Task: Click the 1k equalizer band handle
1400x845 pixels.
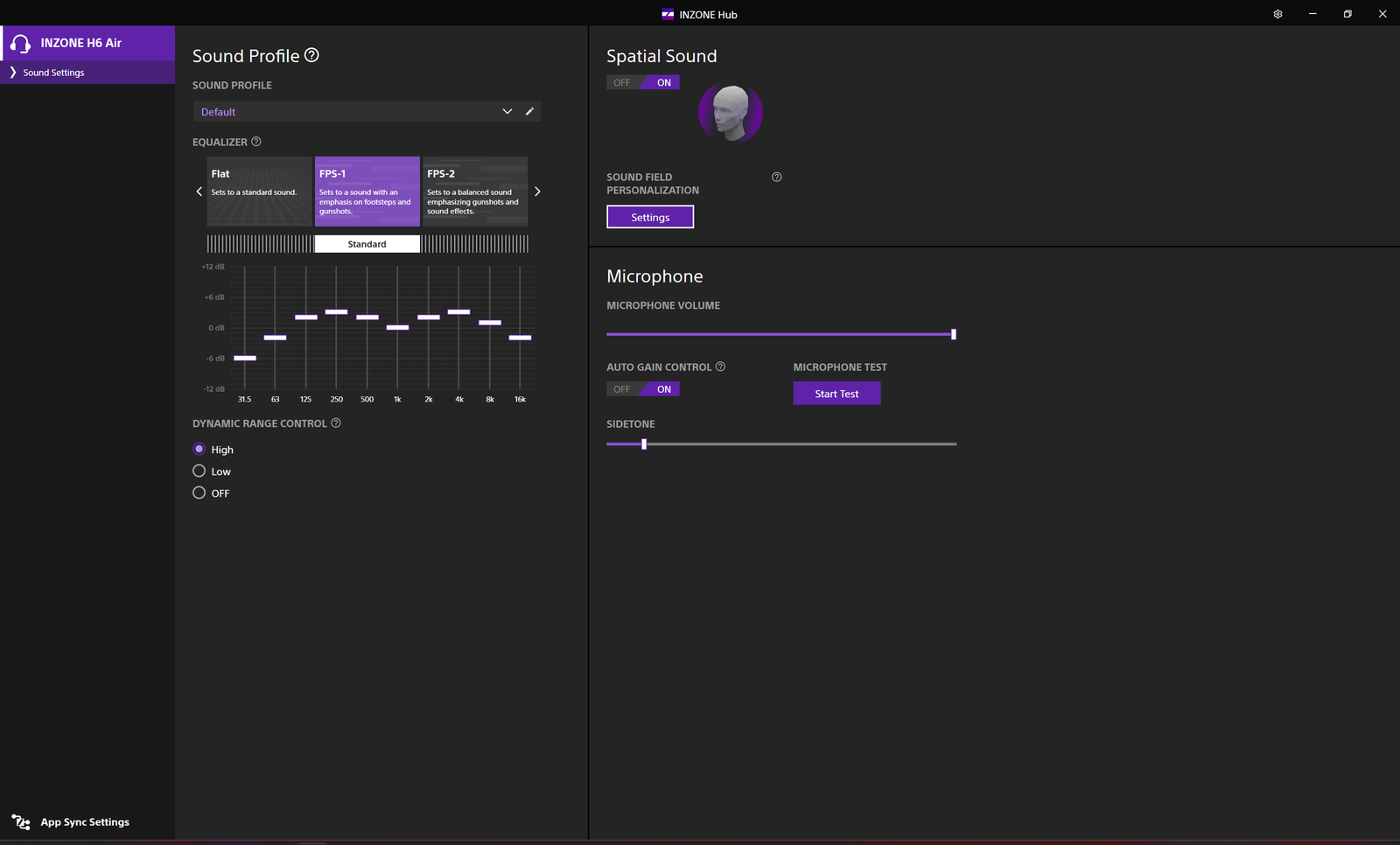Action: tap(398, 327)
